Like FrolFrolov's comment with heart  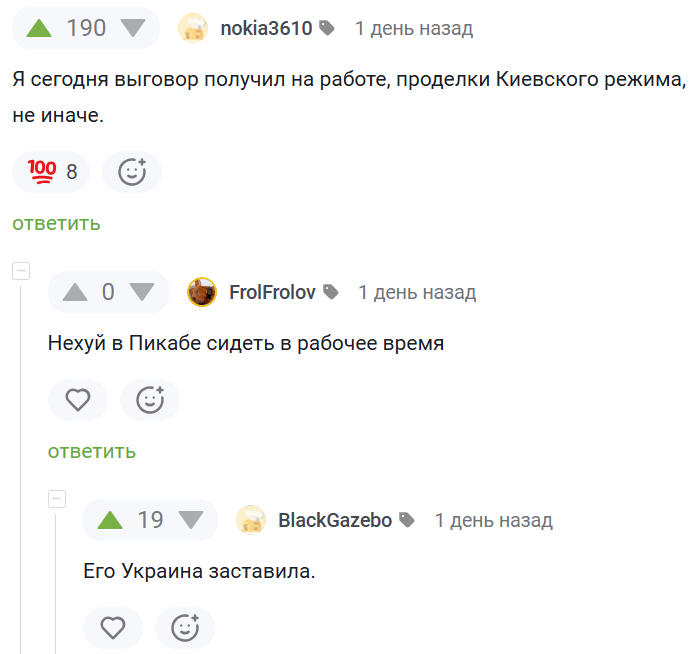[78, 400]
